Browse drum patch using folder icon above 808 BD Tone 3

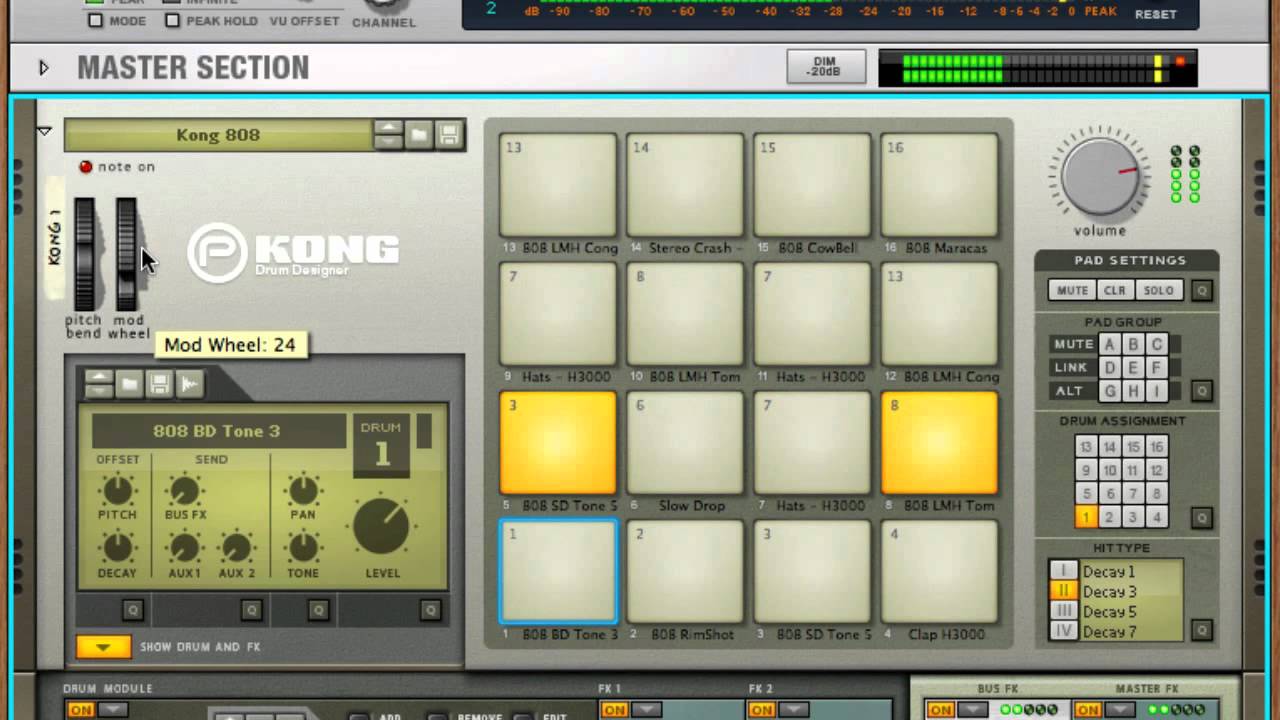coord(129,384)
